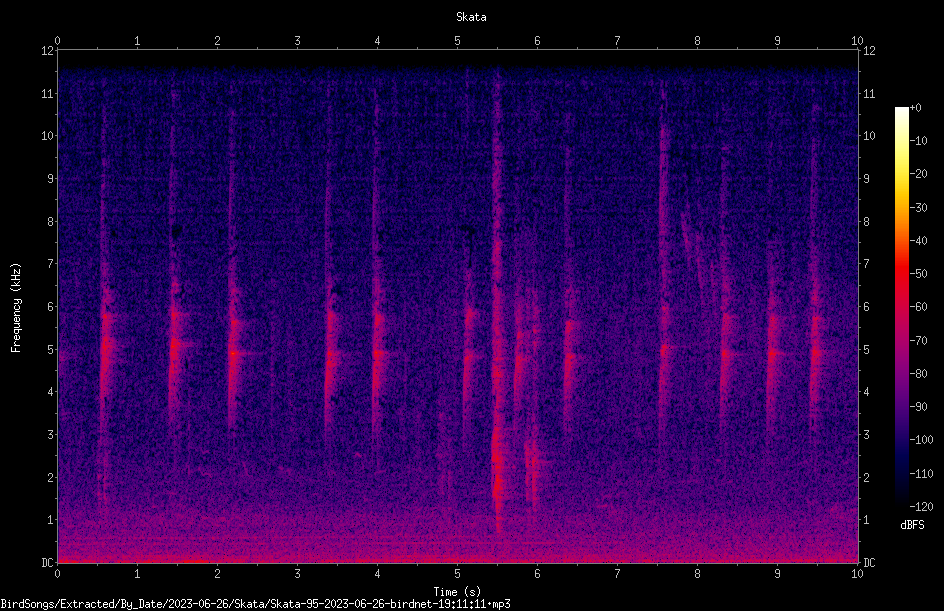Click "9" on the bottom time axis
The image size is (944, 611).
tap(777, 574)
